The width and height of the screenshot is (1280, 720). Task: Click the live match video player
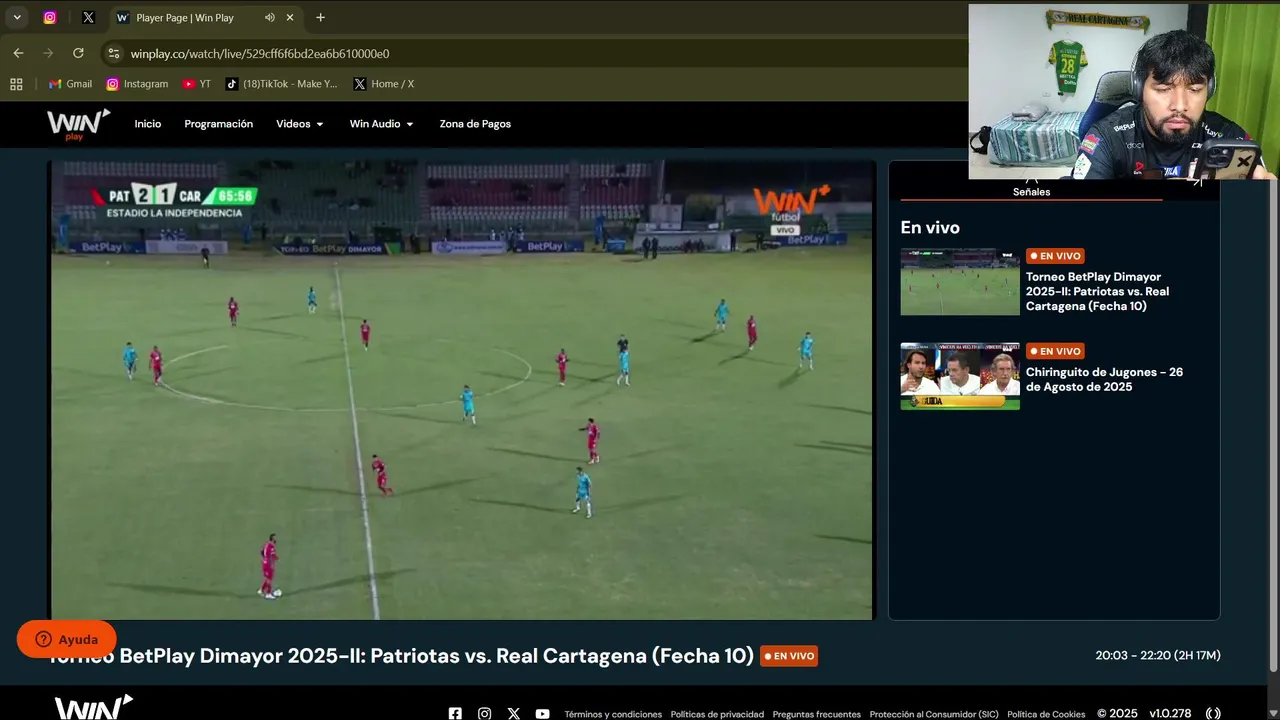462,390
